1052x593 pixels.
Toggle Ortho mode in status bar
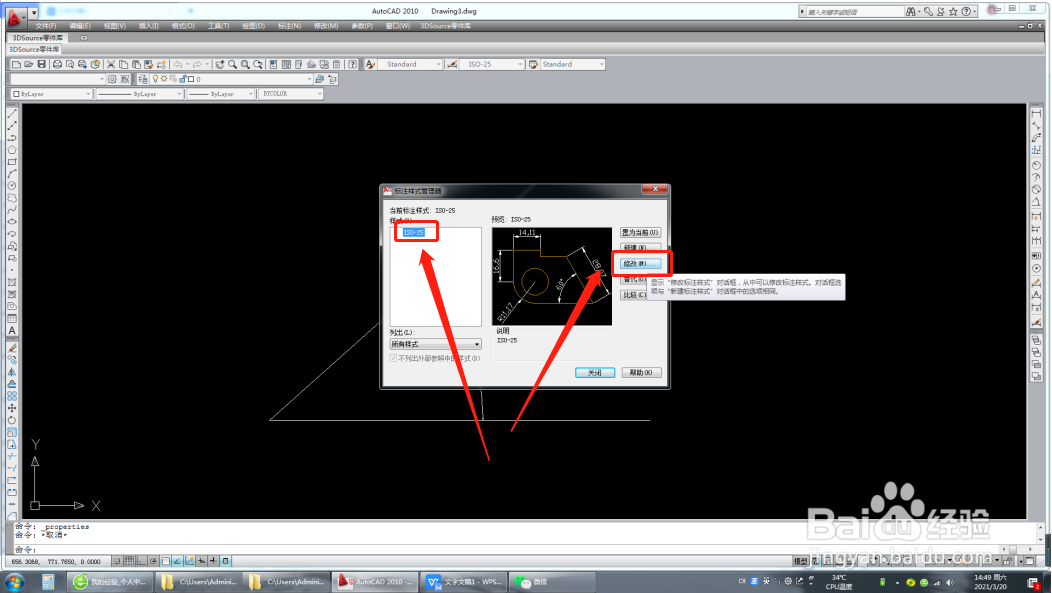pos(142,561)
